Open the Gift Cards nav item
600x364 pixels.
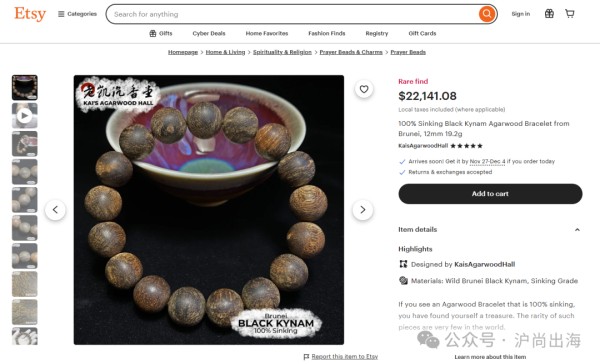(422, 33)
